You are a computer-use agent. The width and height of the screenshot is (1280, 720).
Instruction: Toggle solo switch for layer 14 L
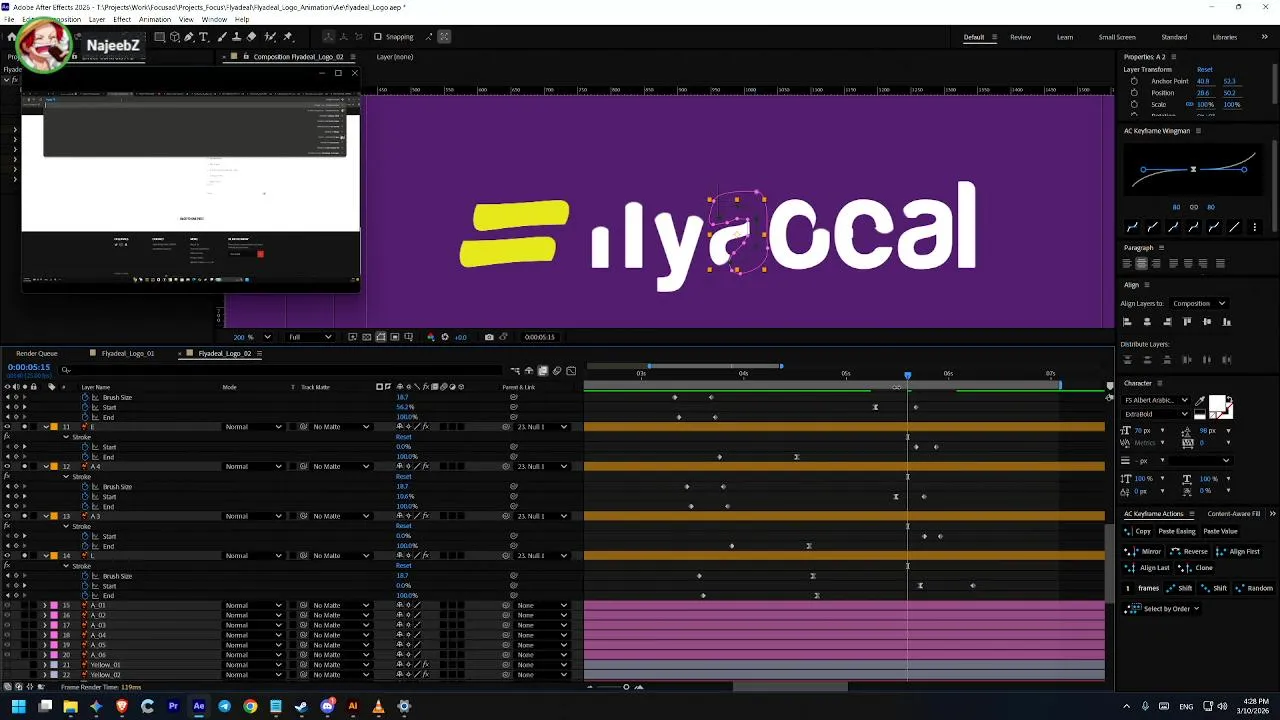[x=25, y=555]
